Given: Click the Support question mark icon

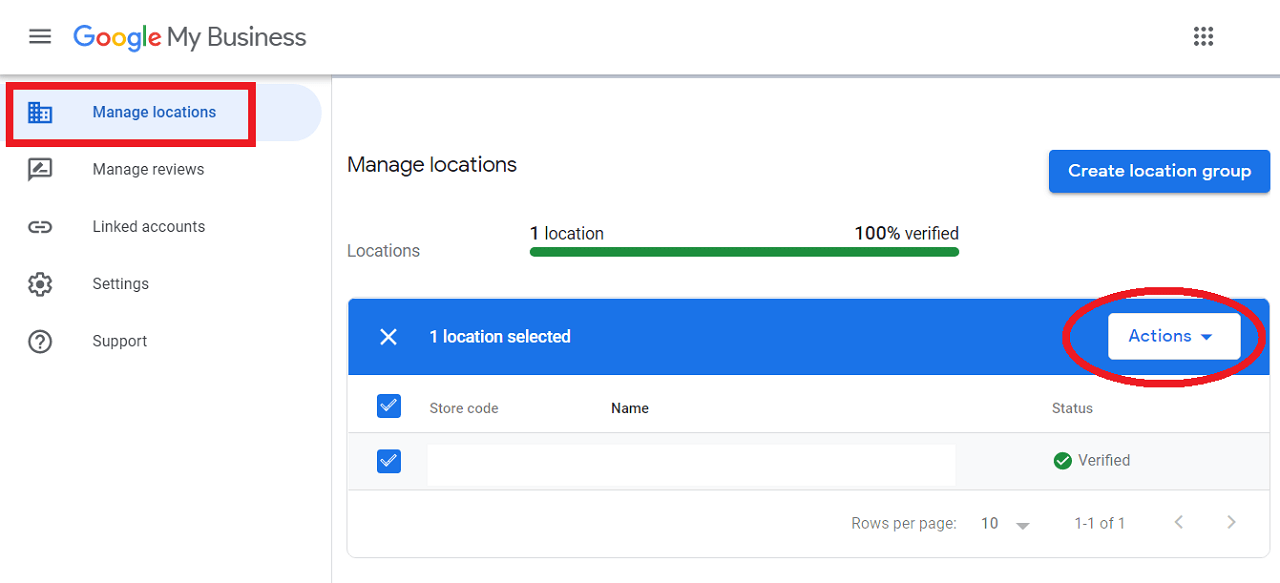Looking at the screenshot, I should 40,341.
